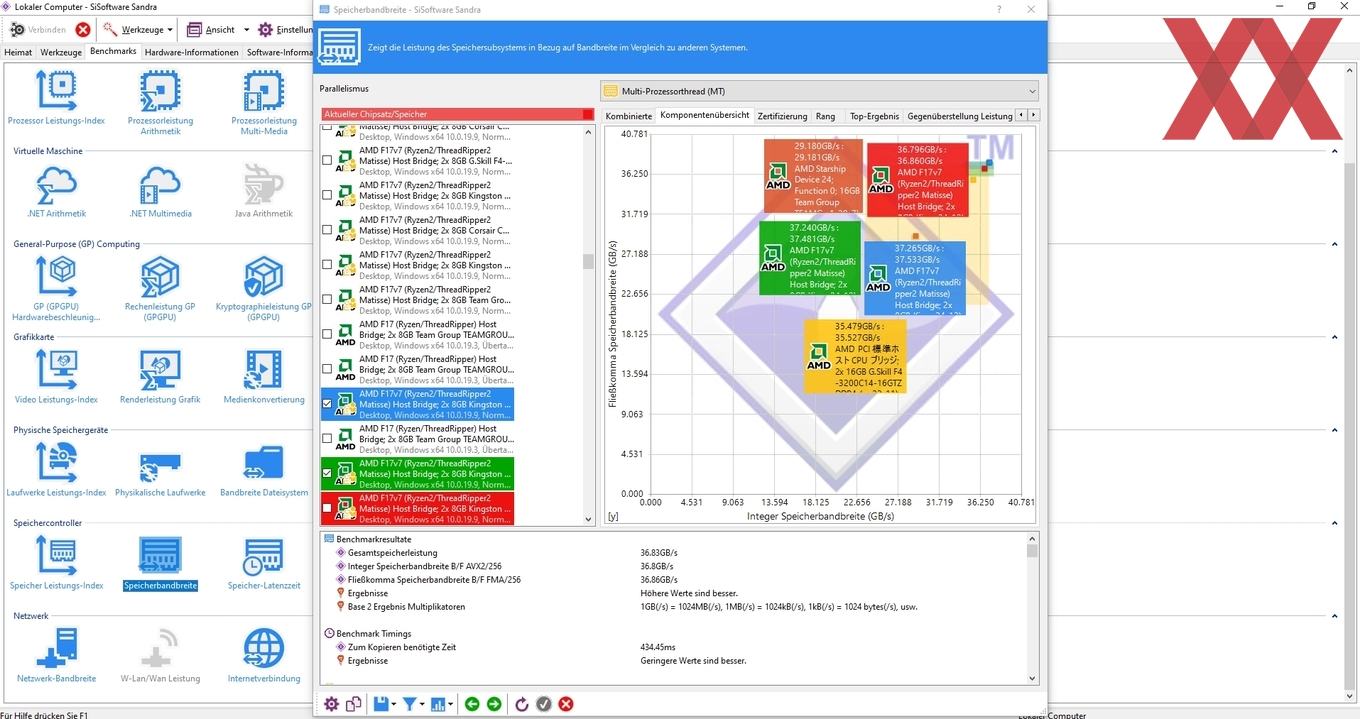
Task: Click the copy icon in dialog toolbar
Action: (353, 704)
